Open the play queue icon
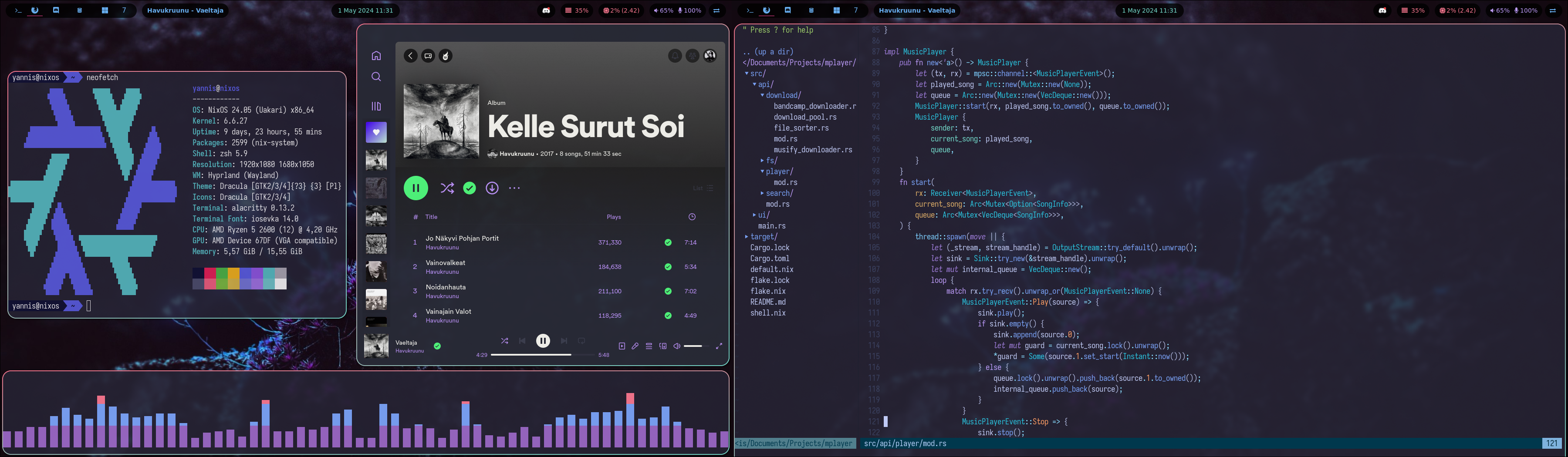 point(649,346)
